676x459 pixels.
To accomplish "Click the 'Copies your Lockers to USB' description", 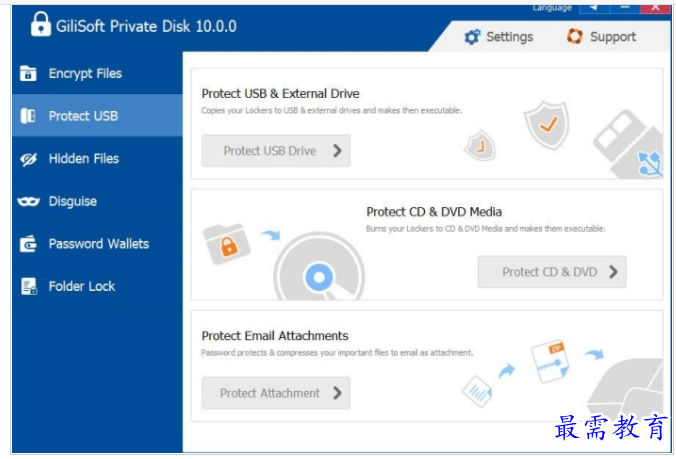I will pyautogui.click(x=332, y=110).
